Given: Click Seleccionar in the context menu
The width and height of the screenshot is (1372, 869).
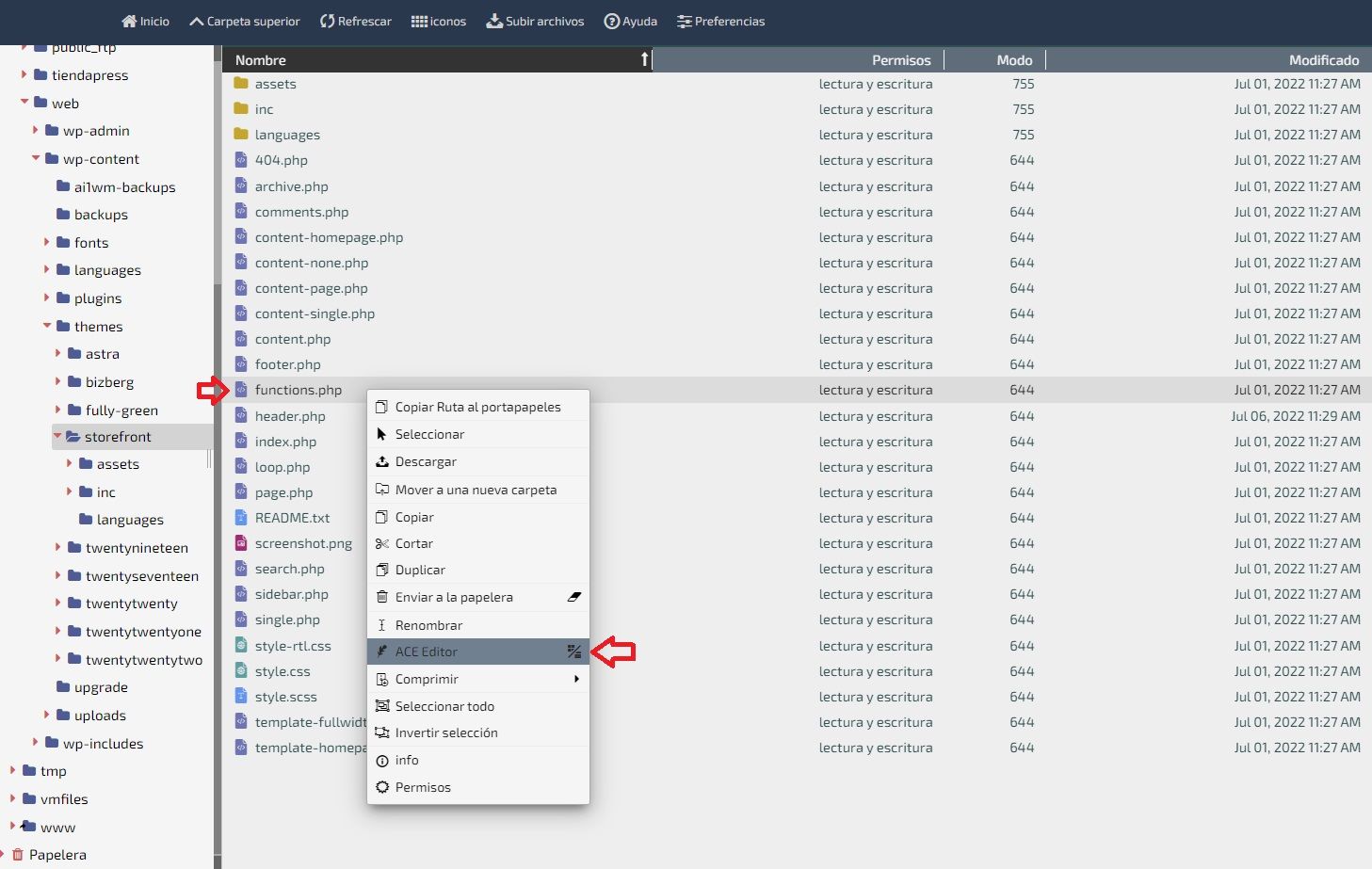Looking at the screenshot, I should 477,434.
